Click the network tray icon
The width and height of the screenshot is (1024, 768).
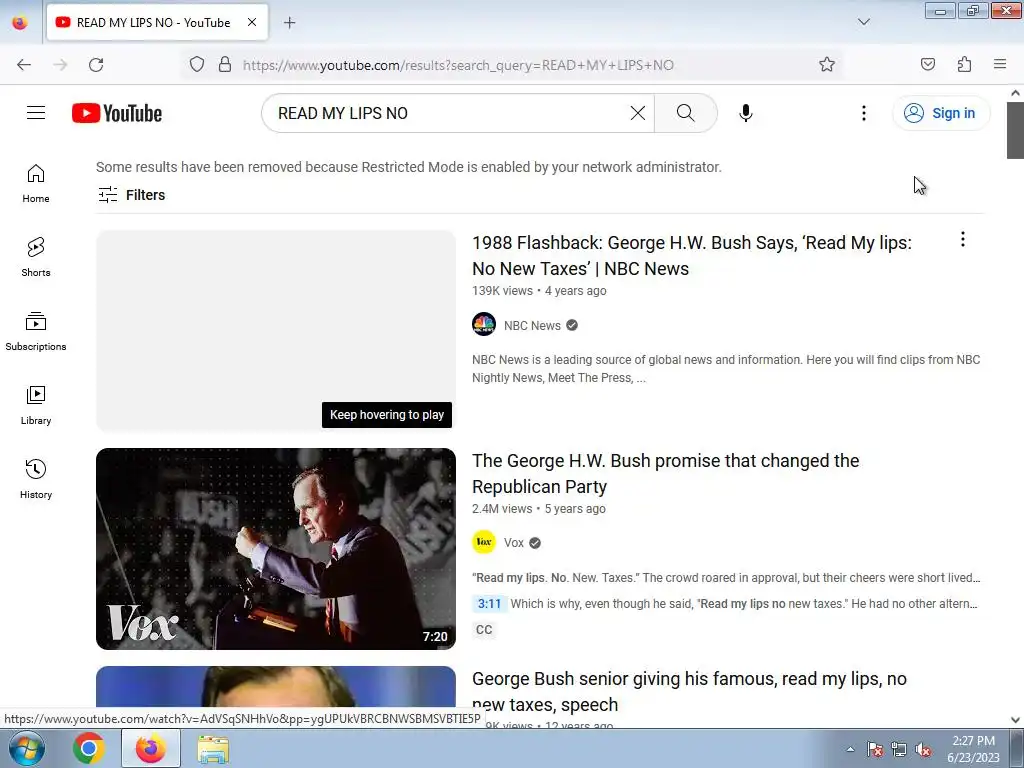coord(899,750)
